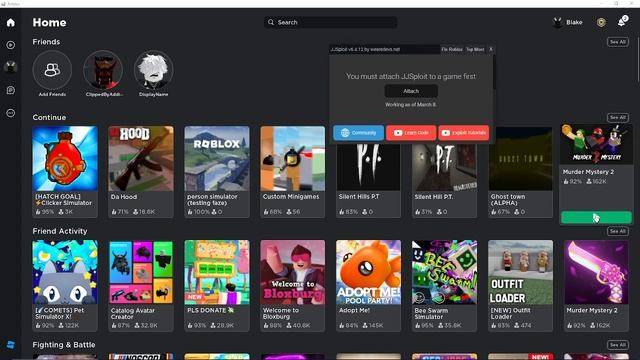
Task: Open Blake profile in top bar
Action: (568, 22)
